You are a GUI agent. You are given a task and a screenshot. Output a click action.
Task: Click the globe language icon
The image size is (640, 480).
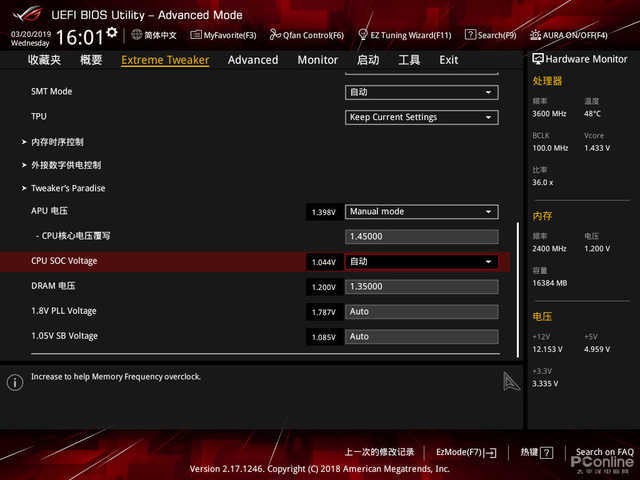point(137,35)
